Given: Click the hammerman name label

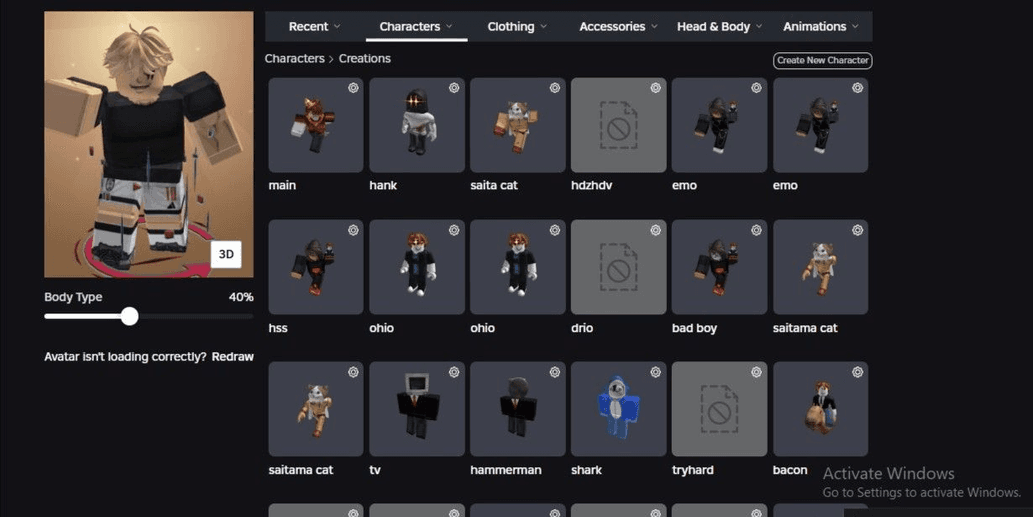Looking at the screenshot, I should (x=506, y=470).
